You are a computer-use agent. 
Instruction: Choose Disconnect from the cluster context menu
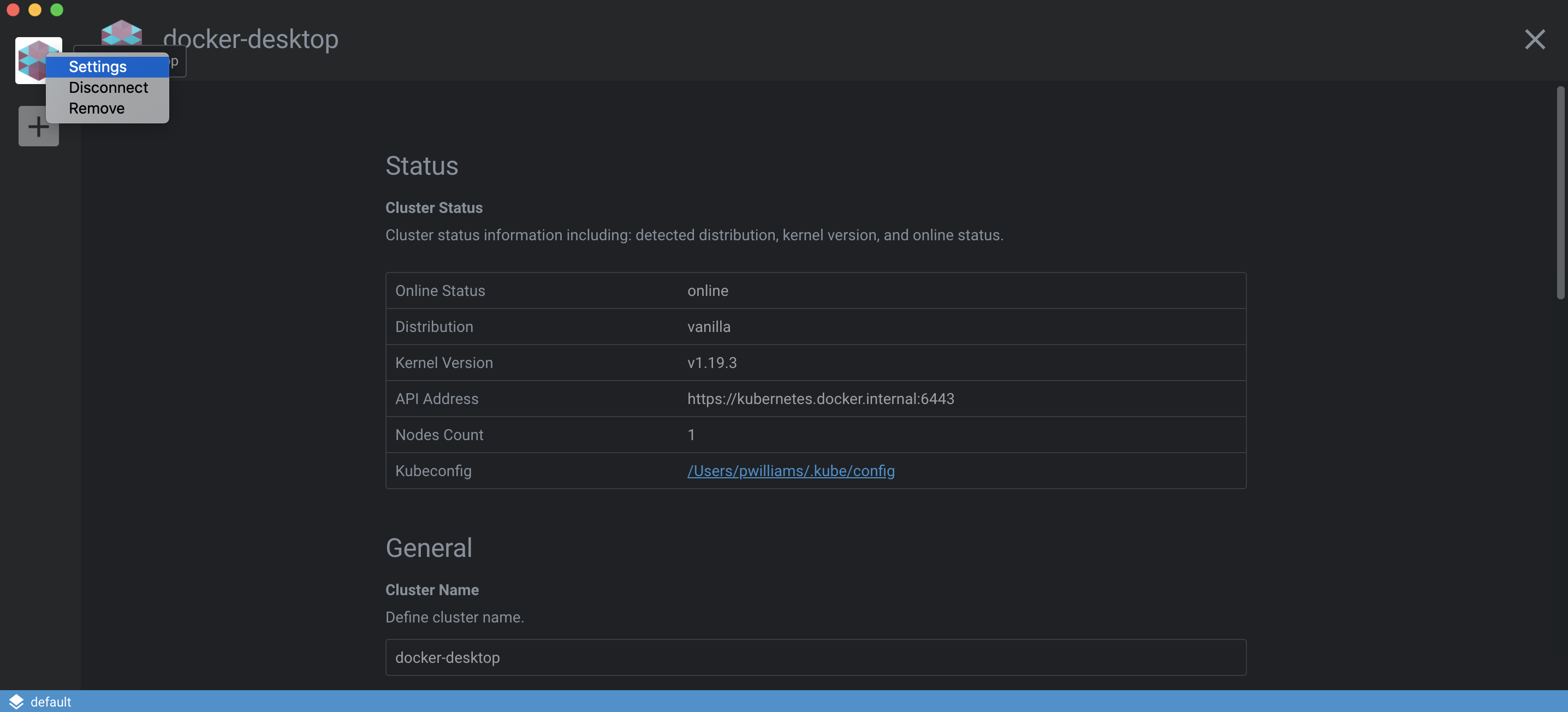tap(108, 87)
